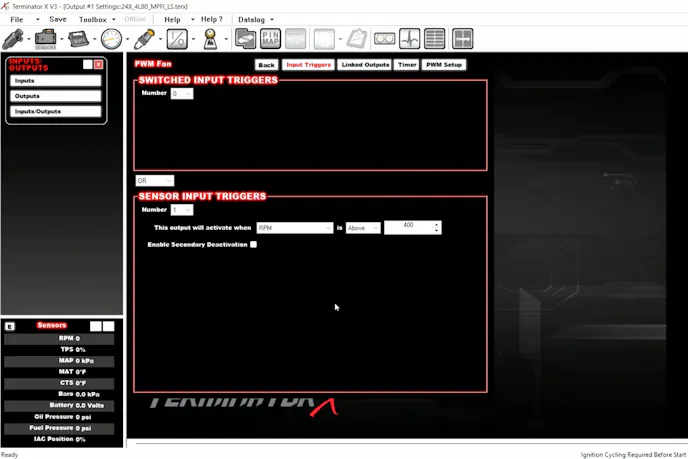The width and height of the screenshot is (688, 459).
Task: Click the IAC Position 0% readout
Action: click(x=59, y=439)
